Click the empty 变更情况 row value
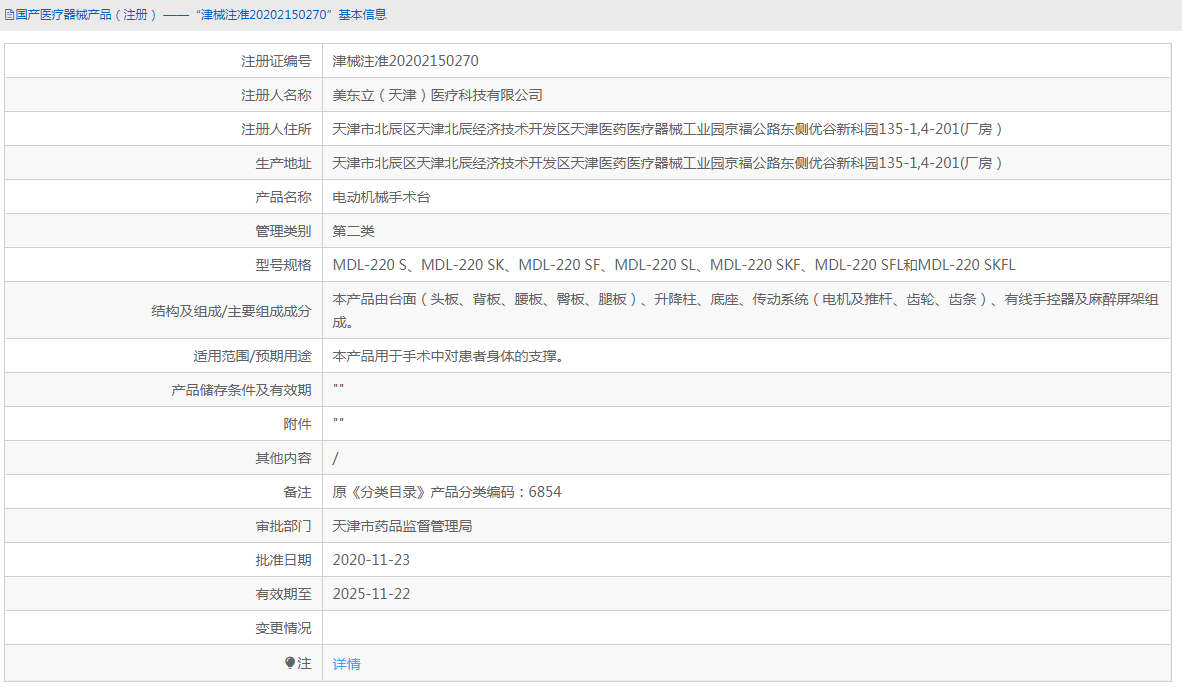This screenshot has height=689, width=1182. tap(600, 628)
